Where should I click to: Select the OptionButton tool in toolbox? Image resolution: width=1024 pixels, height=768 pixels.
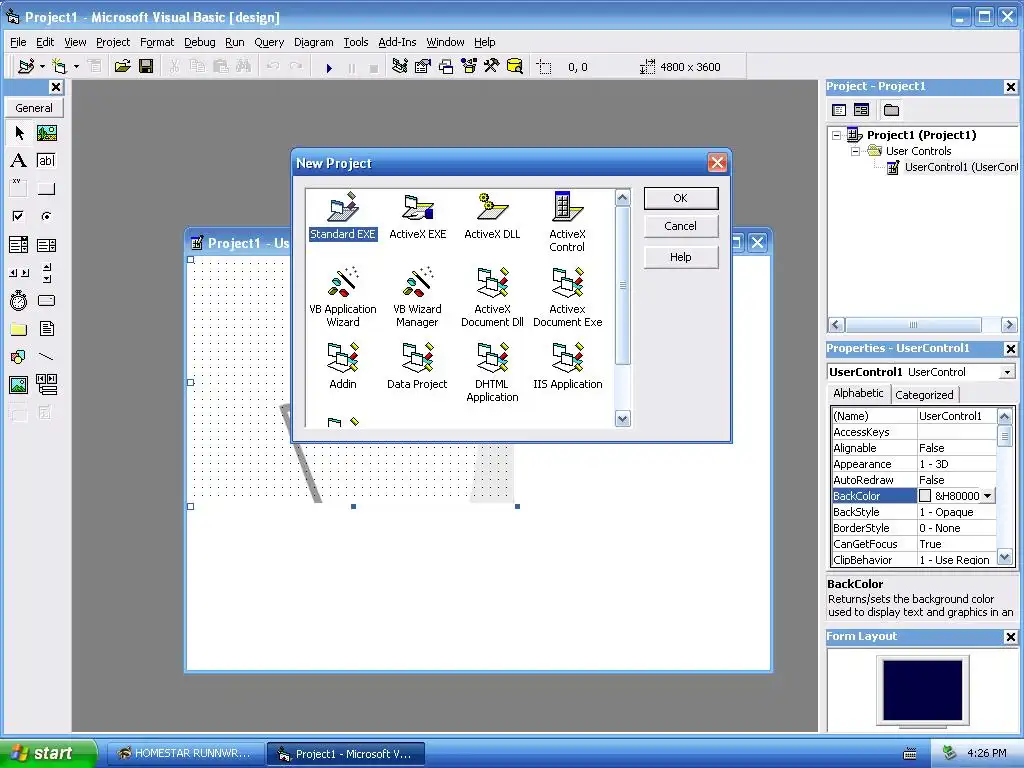tap(46, 216)
